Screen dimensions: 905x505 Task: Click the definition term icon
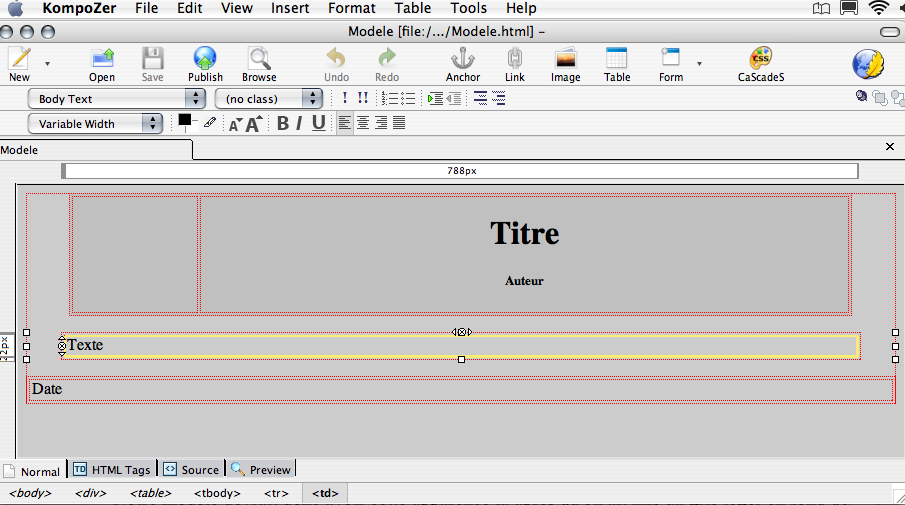tap(480, 99)
